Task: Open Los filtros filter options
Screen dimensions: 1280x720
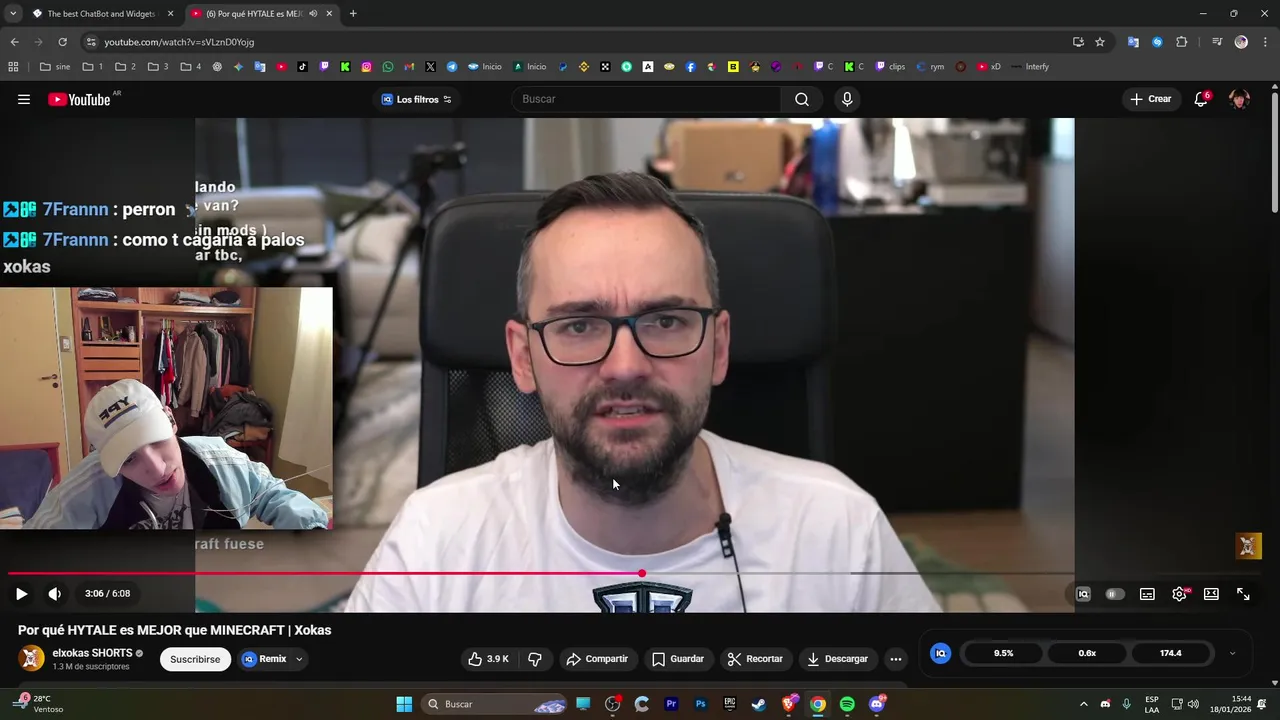Action: tap(417, 99)
